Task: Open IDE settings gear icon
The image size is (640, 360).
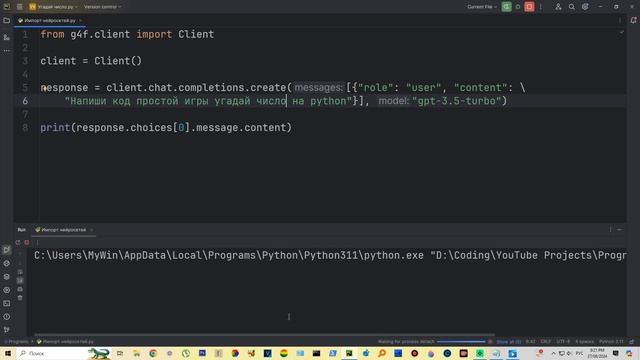Action: pos(585,7)
